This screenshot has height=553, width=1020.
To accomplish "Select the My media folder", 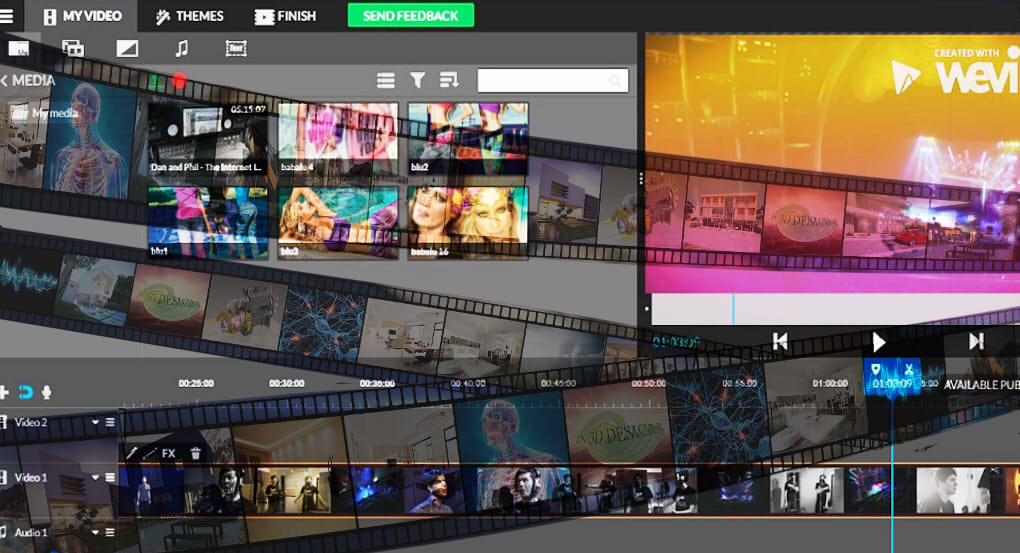I will pyautogui.click(x=47, y=113).
